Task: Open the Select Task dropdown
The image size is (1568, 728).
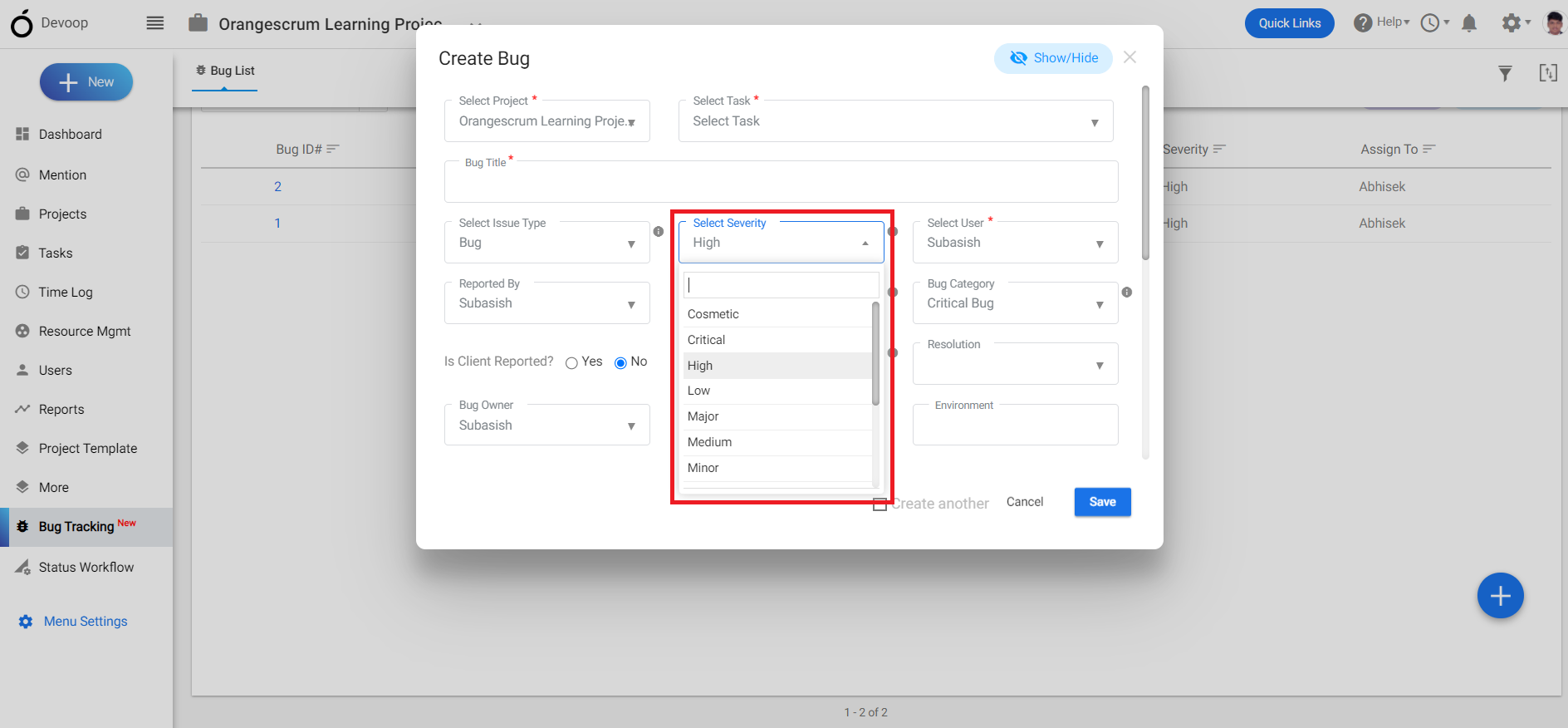Action: point(896,121)
